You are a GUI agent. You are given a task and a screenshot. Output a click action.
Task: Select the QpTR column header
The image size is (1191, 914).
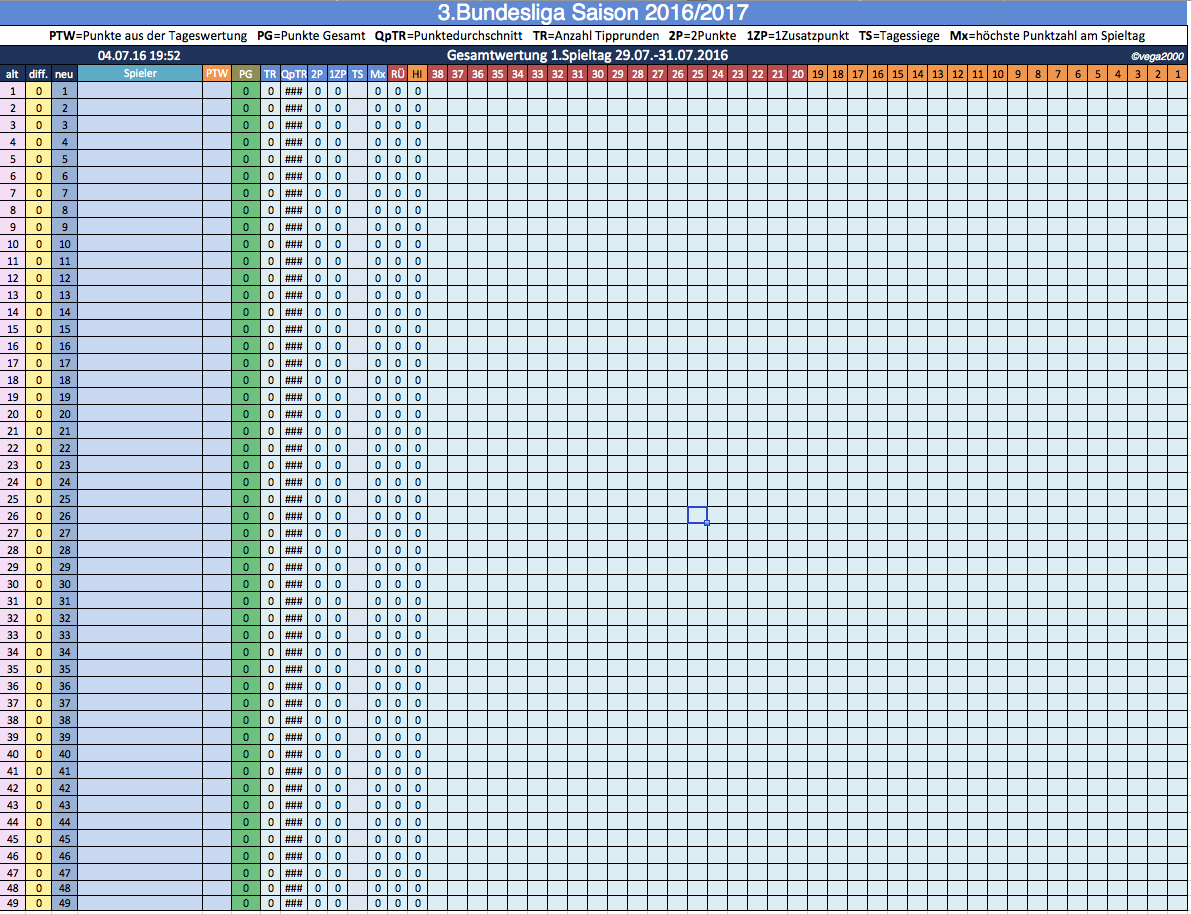pos(293,74)
